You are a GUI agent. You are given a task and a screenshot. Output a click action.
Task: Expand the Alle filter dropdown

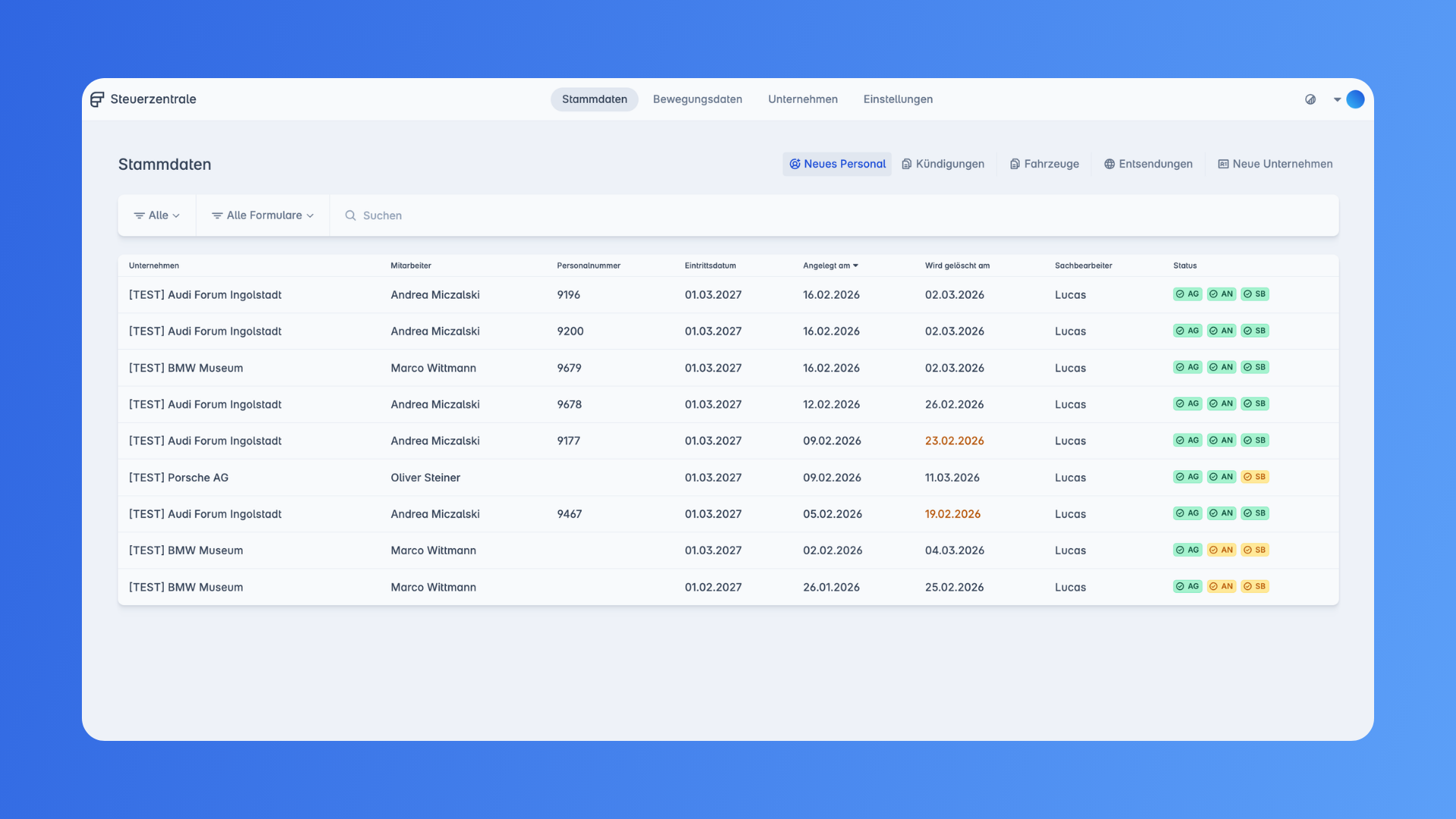coord(157,215)
